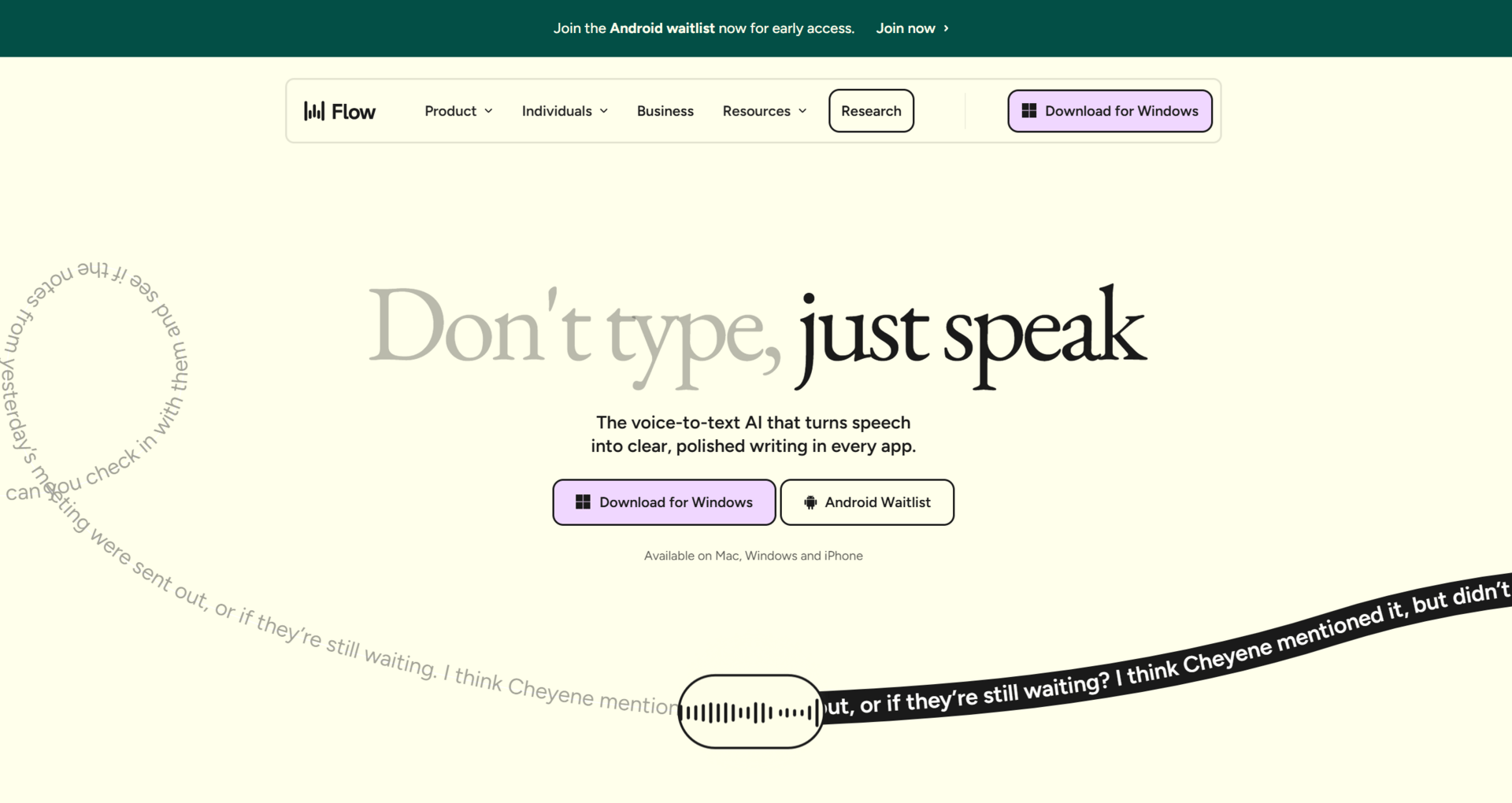Join the Android Waitlist
Image resolution: width=1512 pixels, height=803 pixels.
point(867,502)
